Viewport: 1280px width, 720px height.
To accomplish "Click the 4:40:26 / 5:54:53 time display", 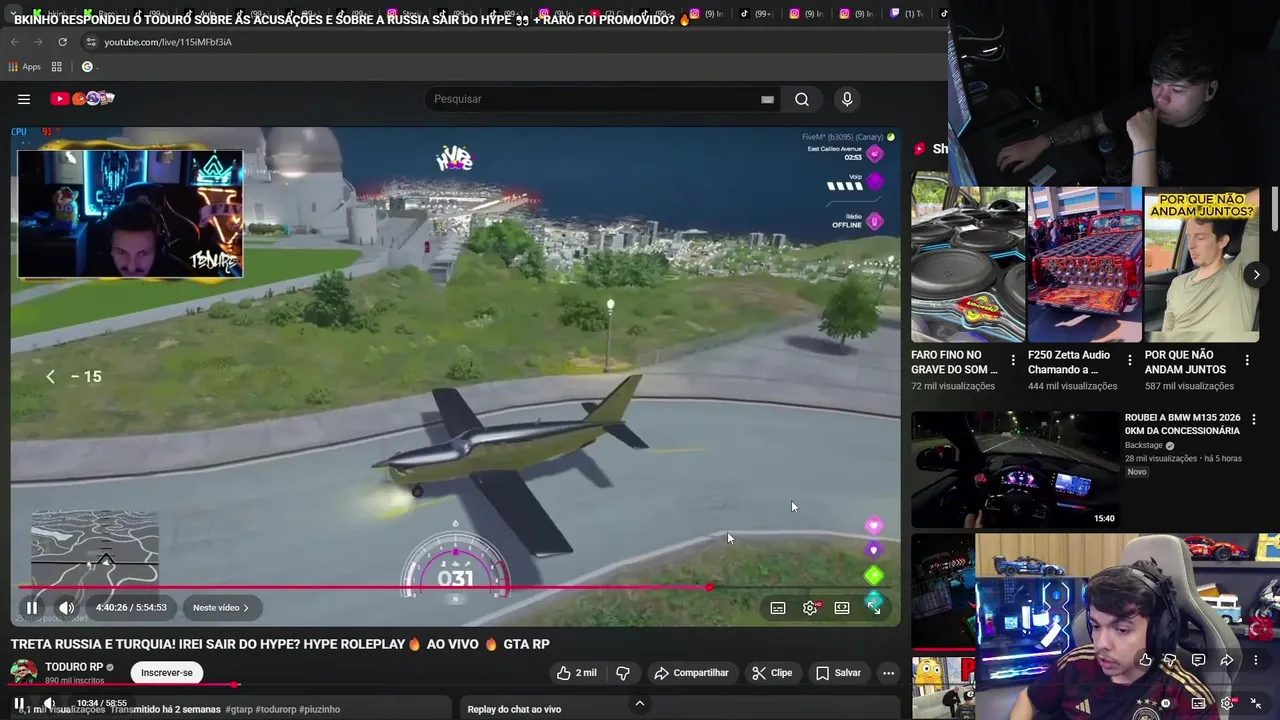I will (x=131, y=607).
